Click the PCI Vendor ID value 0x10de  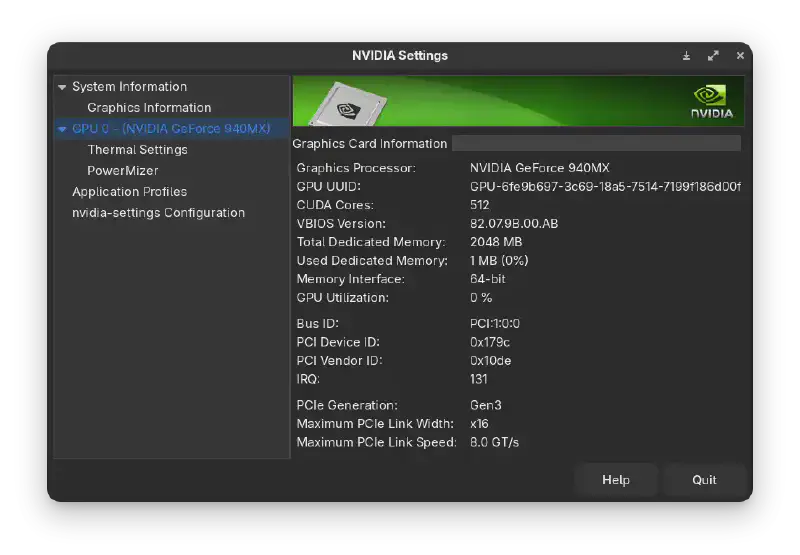[490, 361]
